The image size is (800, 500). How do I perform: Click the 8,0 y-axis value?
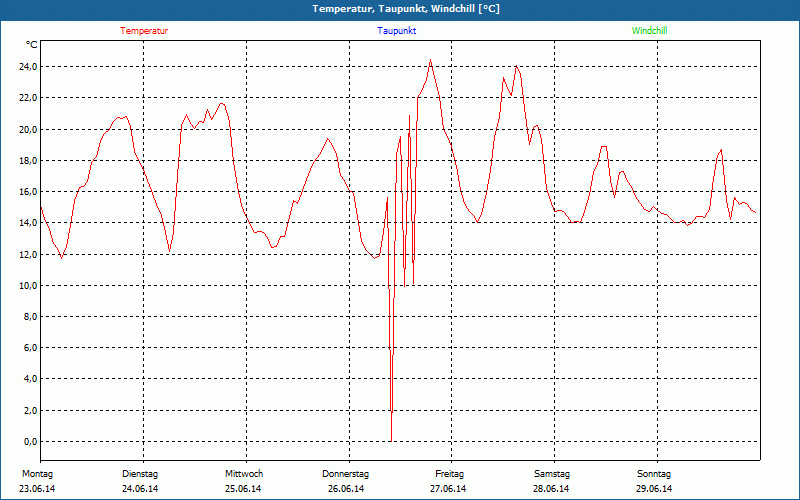point(33,317)
